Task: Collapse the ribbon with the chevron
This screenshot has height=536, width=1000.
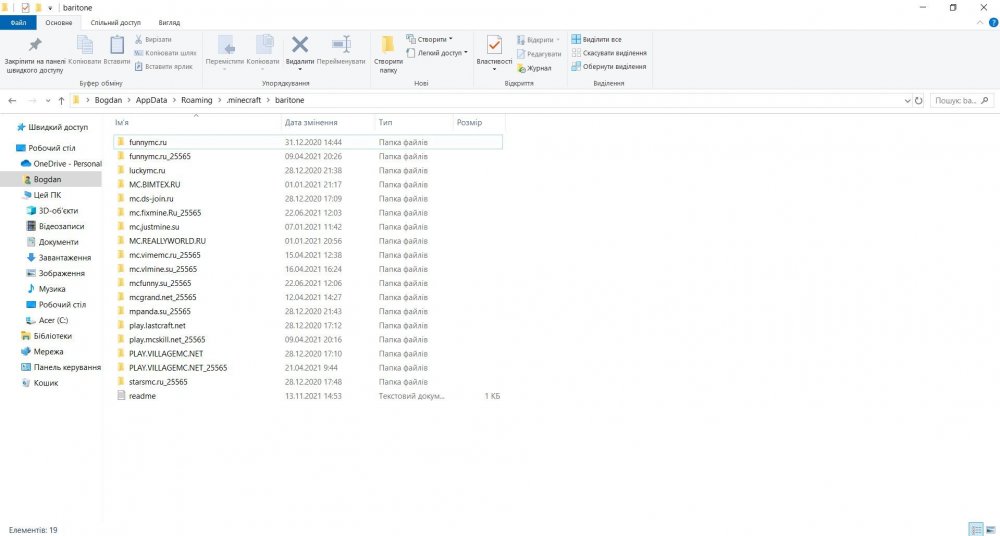Action: tap(981, 22)
